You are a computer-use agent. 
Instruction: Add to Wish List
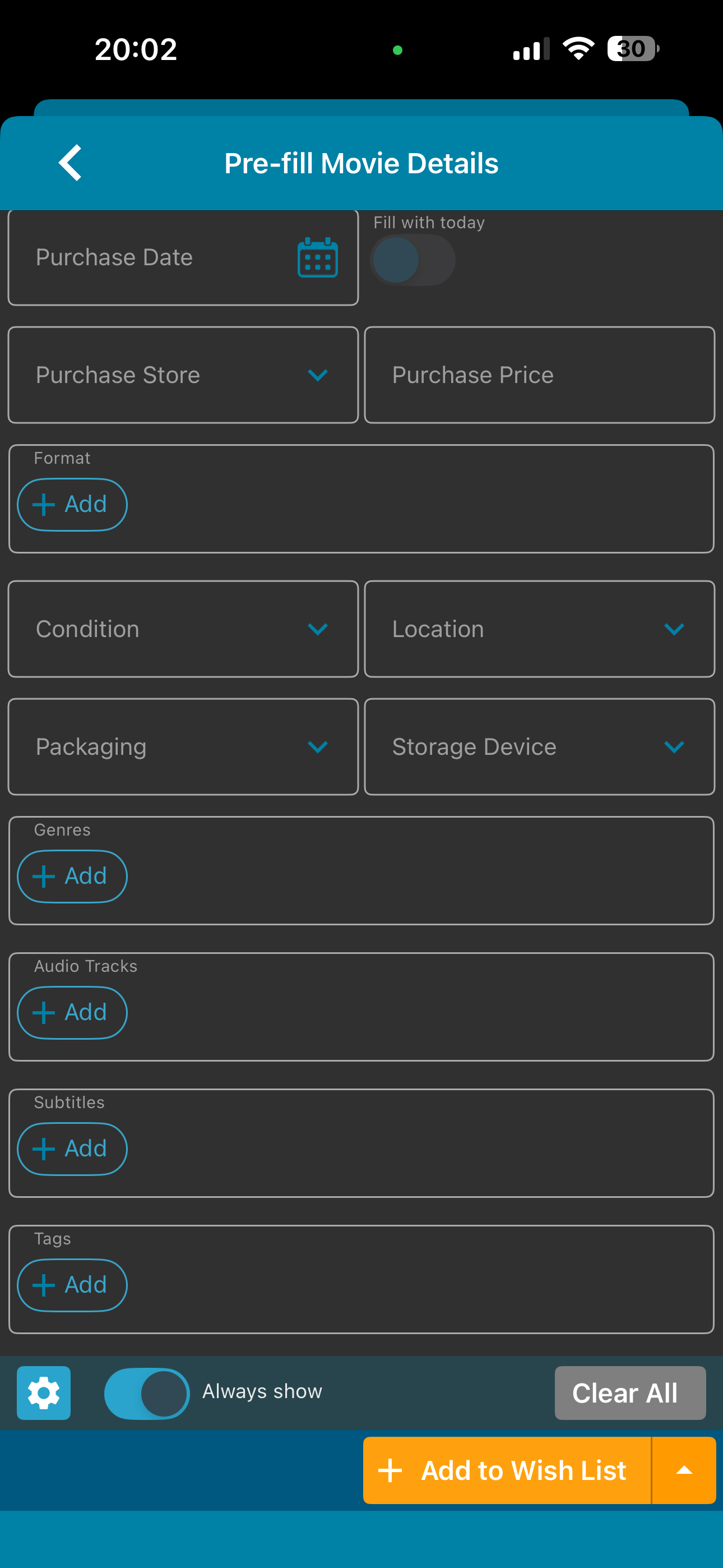point(507,1470)
